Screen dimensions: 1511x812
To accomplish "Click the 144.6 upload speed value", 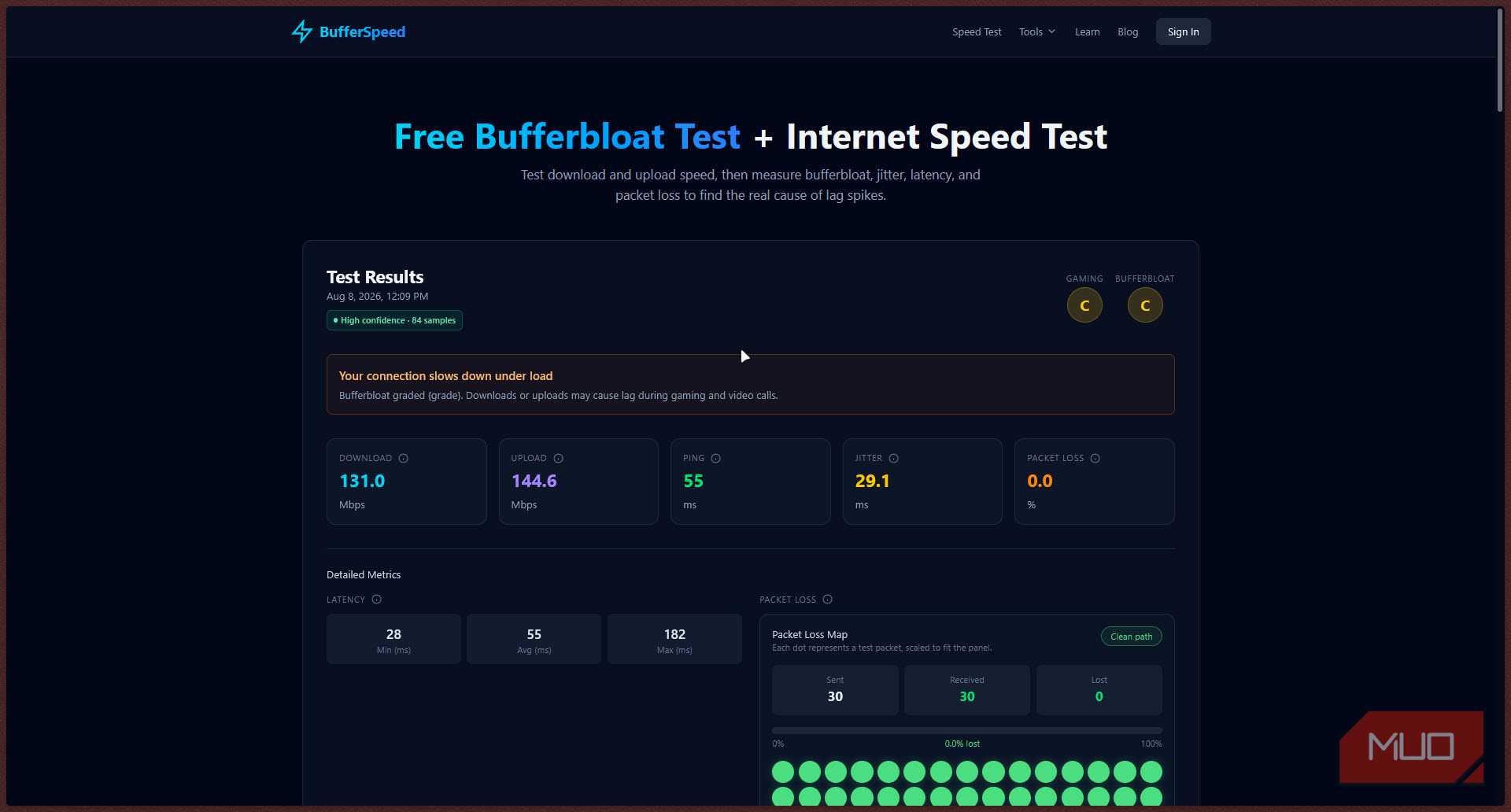I will tap(534, 481).
